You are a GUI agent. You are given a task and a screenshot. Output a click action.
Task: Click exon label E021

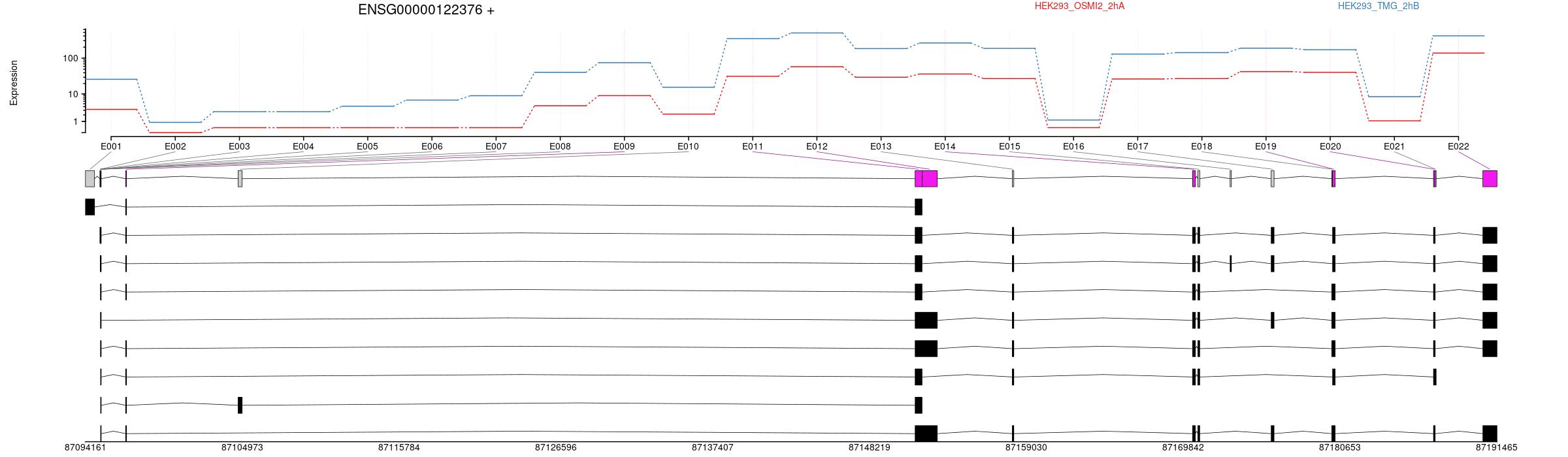pos(1394,146)
